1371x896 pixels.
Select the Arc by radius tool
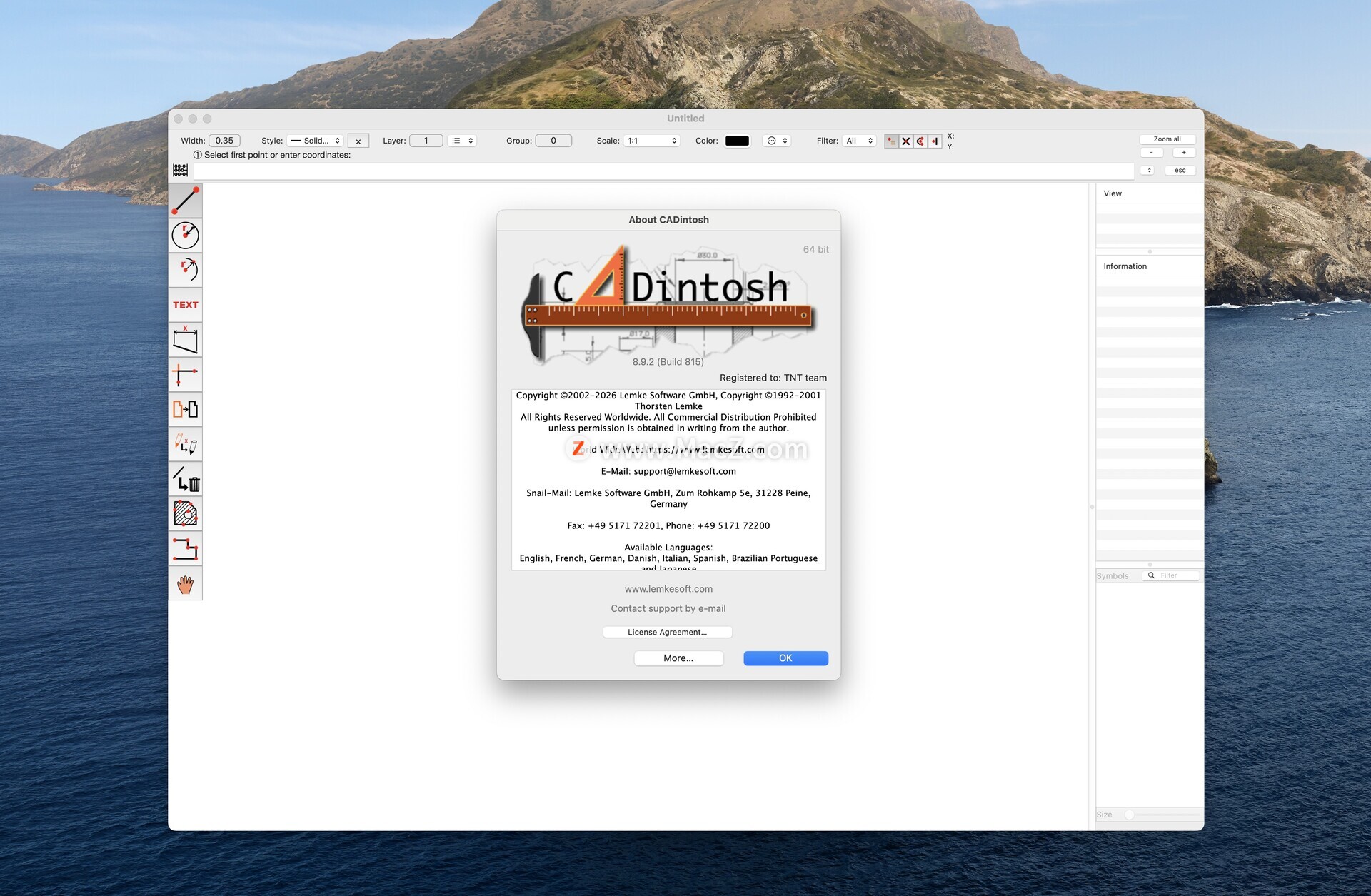186,270
